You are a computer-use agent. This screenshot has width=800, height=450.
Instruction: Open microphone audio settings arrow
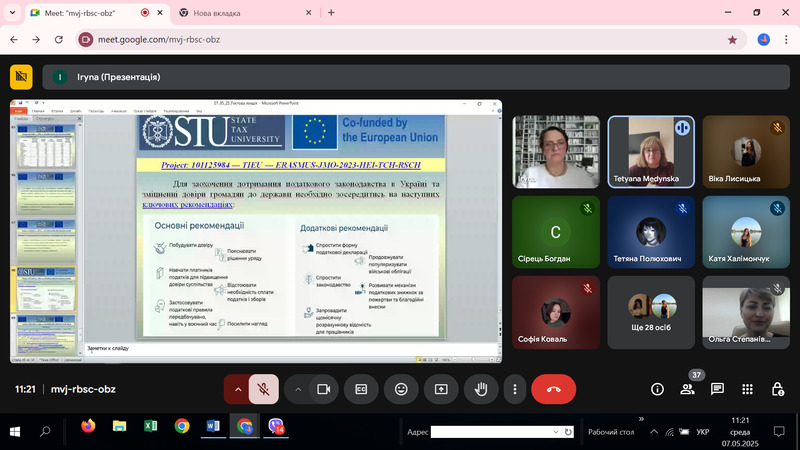pyautogui.click(x=238, y=389)
